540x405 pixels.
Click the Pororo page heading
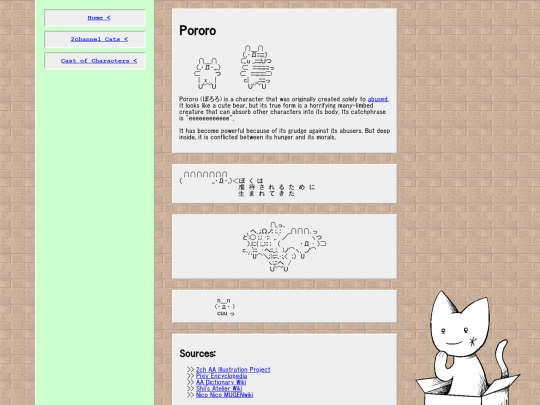(198, 31)
